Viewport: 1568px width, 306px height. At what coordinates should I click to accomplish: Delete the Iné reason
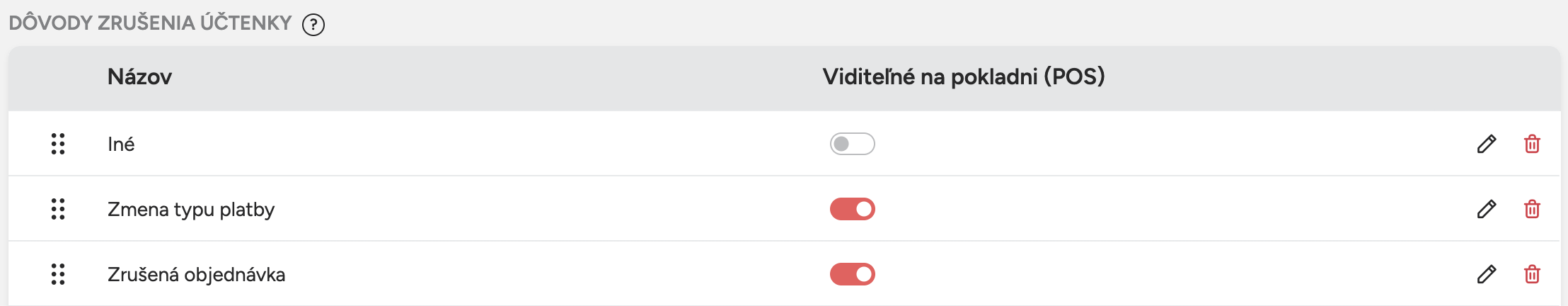pos(1532,144)
